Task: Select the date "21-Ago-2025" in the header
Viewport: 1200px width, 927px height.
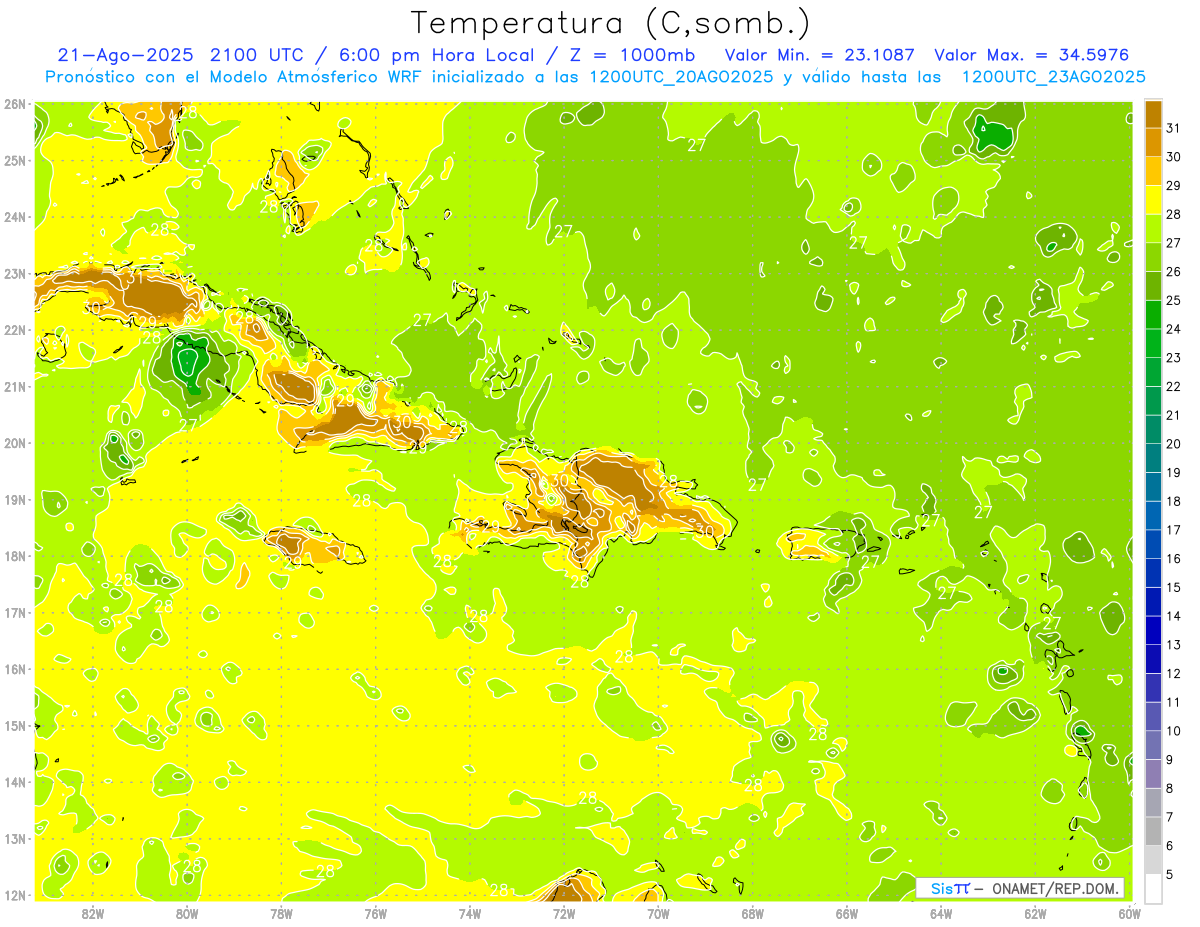Action: pos(126,55)
